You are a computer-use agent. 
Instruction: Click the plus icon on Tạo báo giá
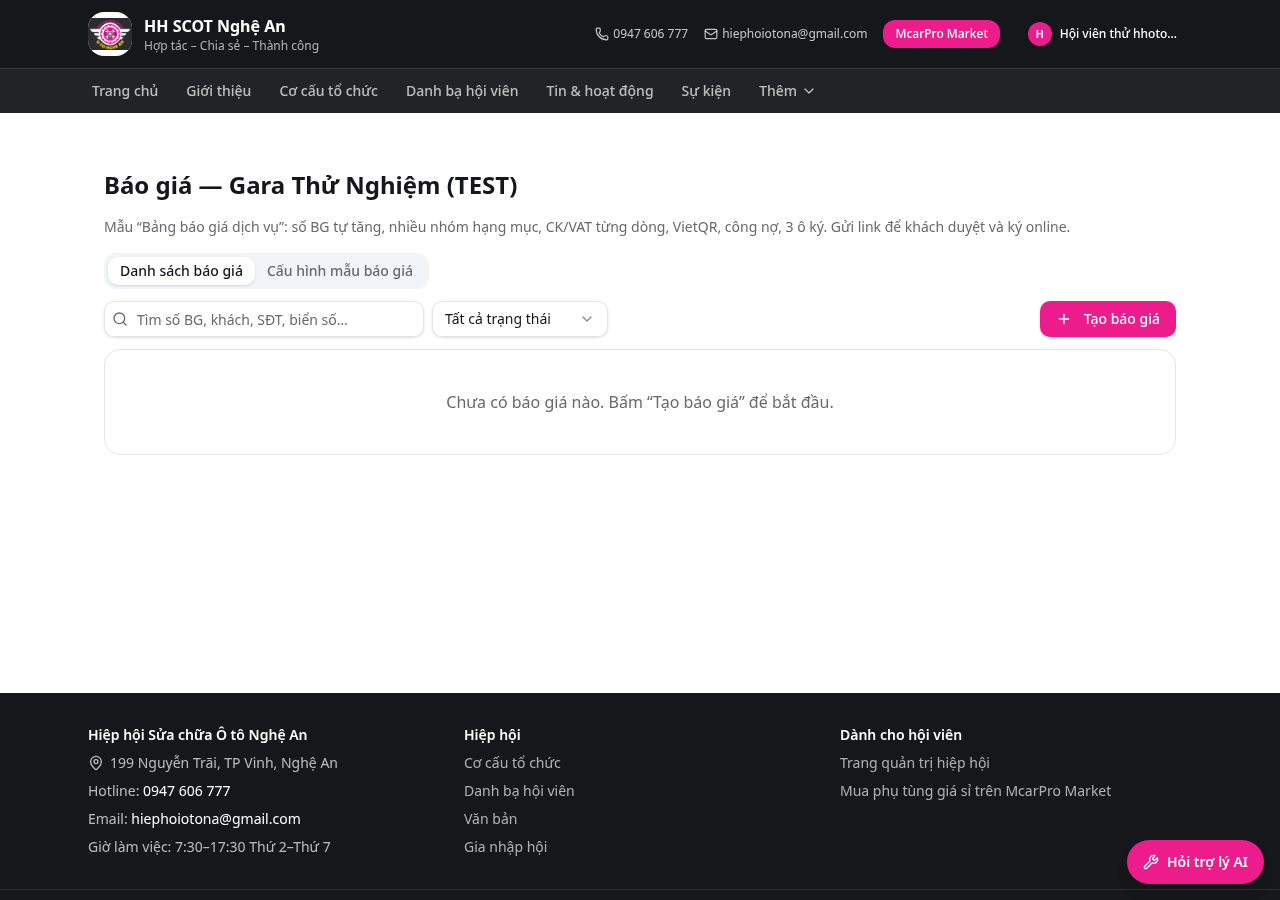[1064, 319]
